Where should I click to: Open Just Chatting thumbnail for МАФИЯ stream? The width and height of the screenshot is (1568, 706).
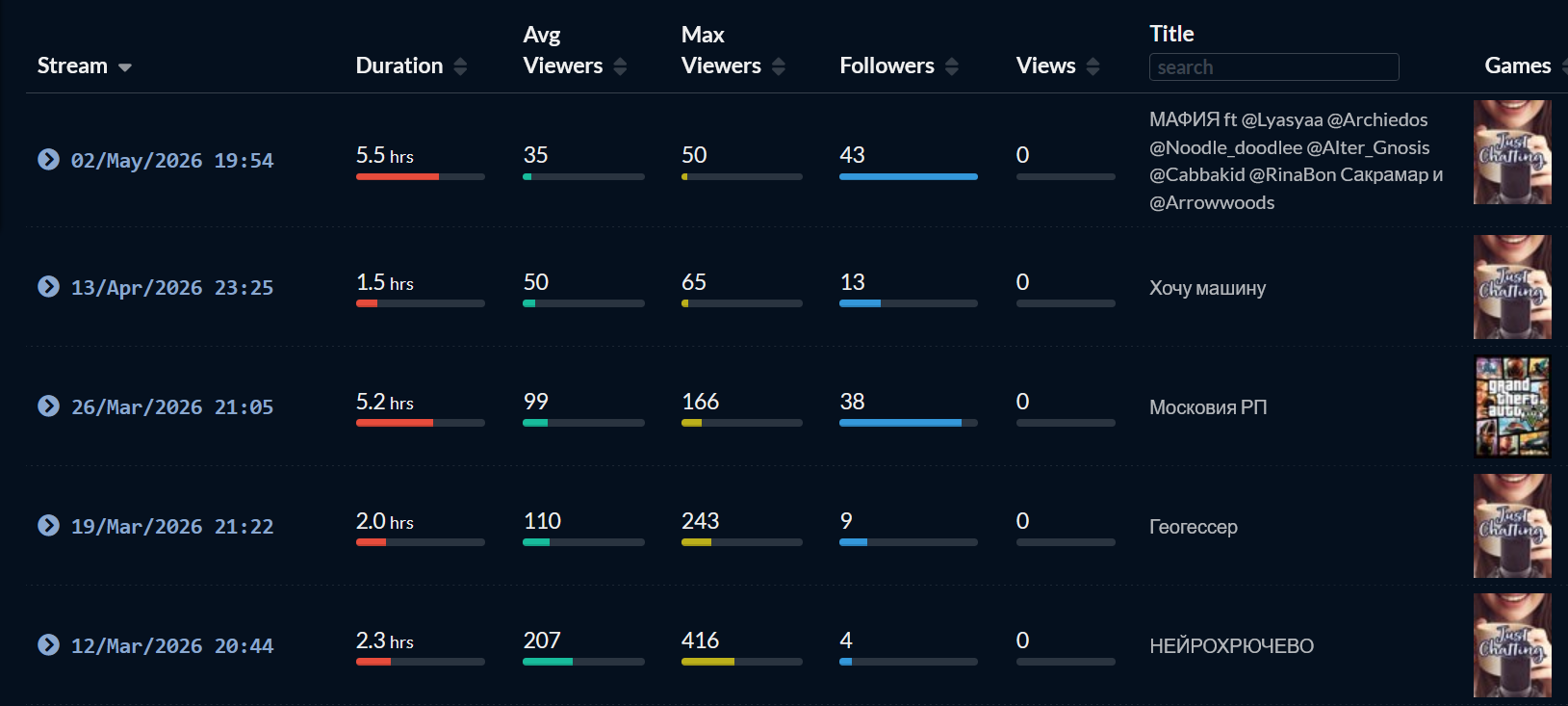1512,152
